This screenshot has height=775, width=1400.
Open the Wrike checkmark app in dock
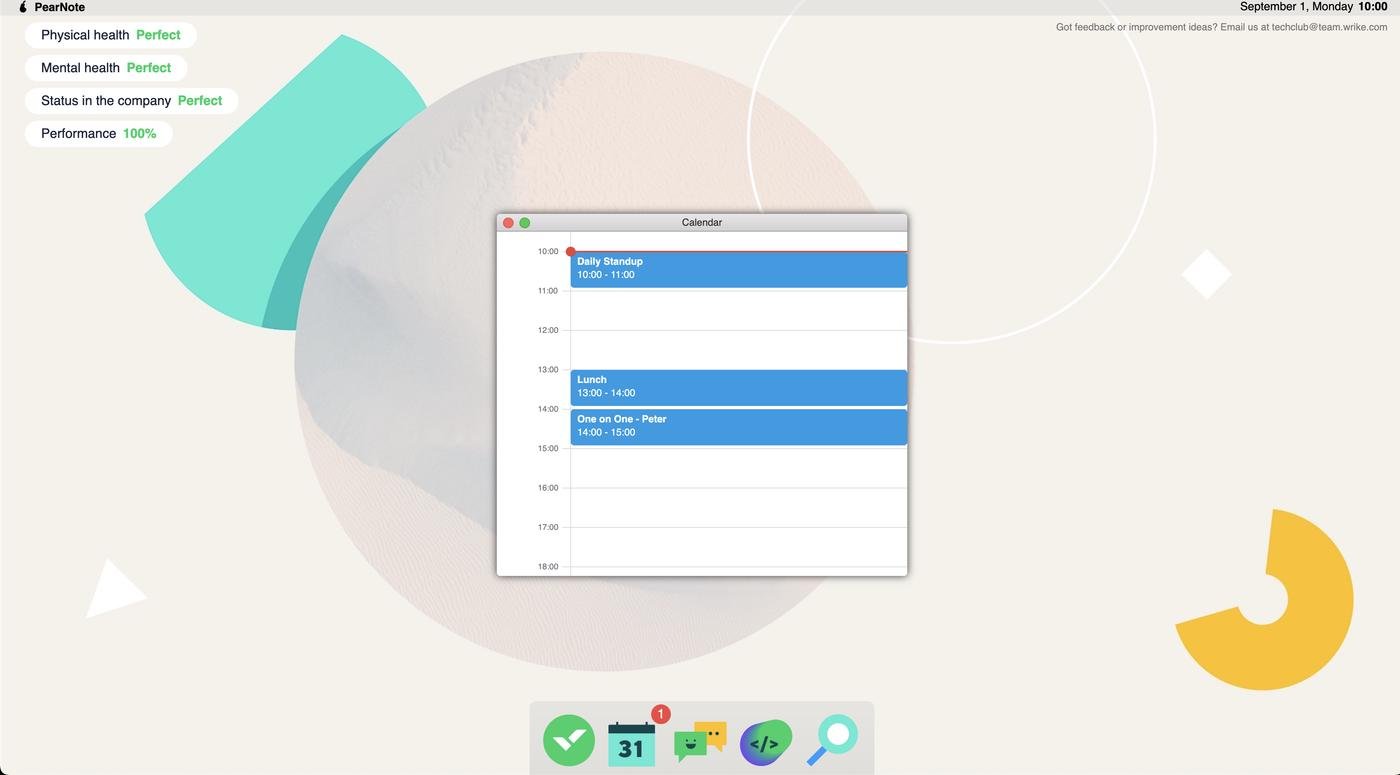tap(568, 740)
